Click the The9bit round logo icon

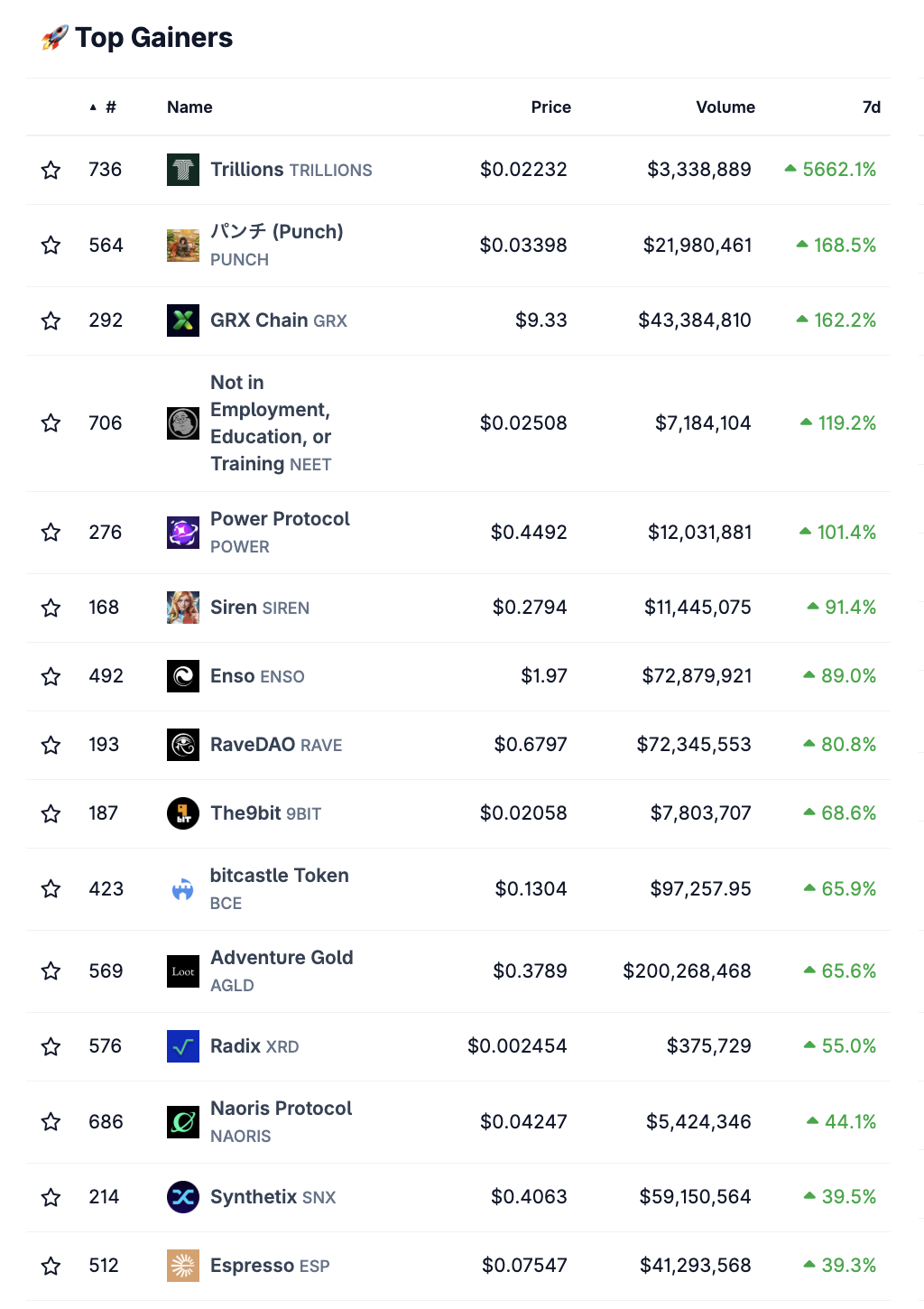click(183, 813)
